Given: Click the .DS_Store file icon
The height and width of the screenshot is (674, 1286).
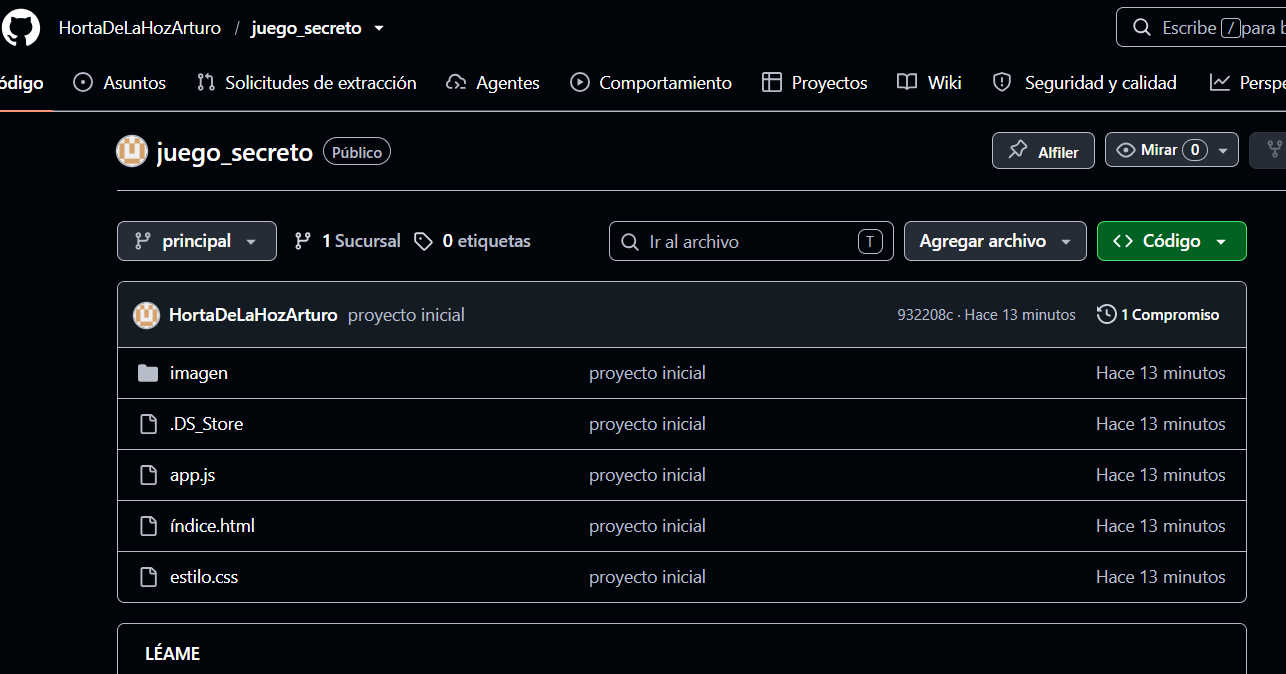Looking at the screenshot, I should [x=148, y=424].
